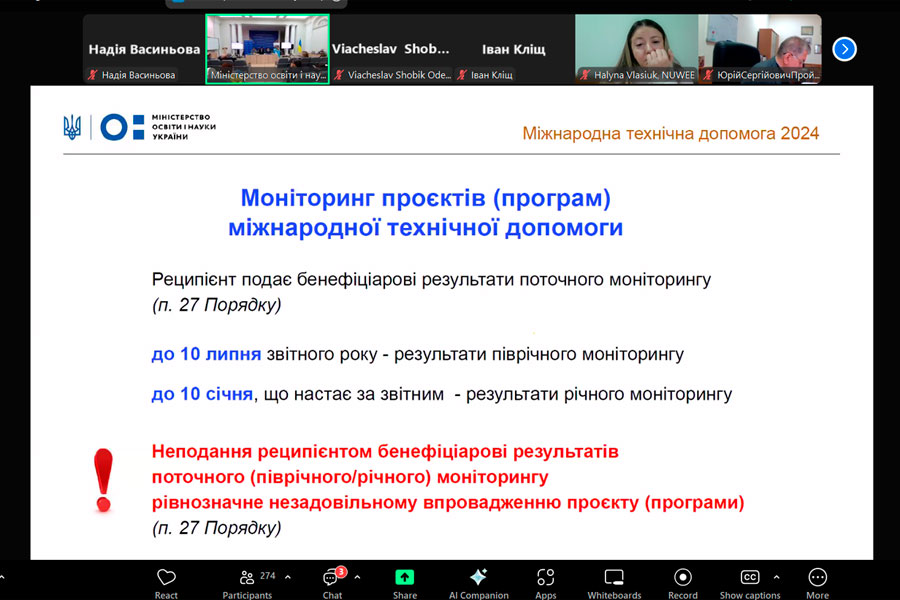Open the Participants panel
Screen dimensions: 900x600
[x=247, y=583]
